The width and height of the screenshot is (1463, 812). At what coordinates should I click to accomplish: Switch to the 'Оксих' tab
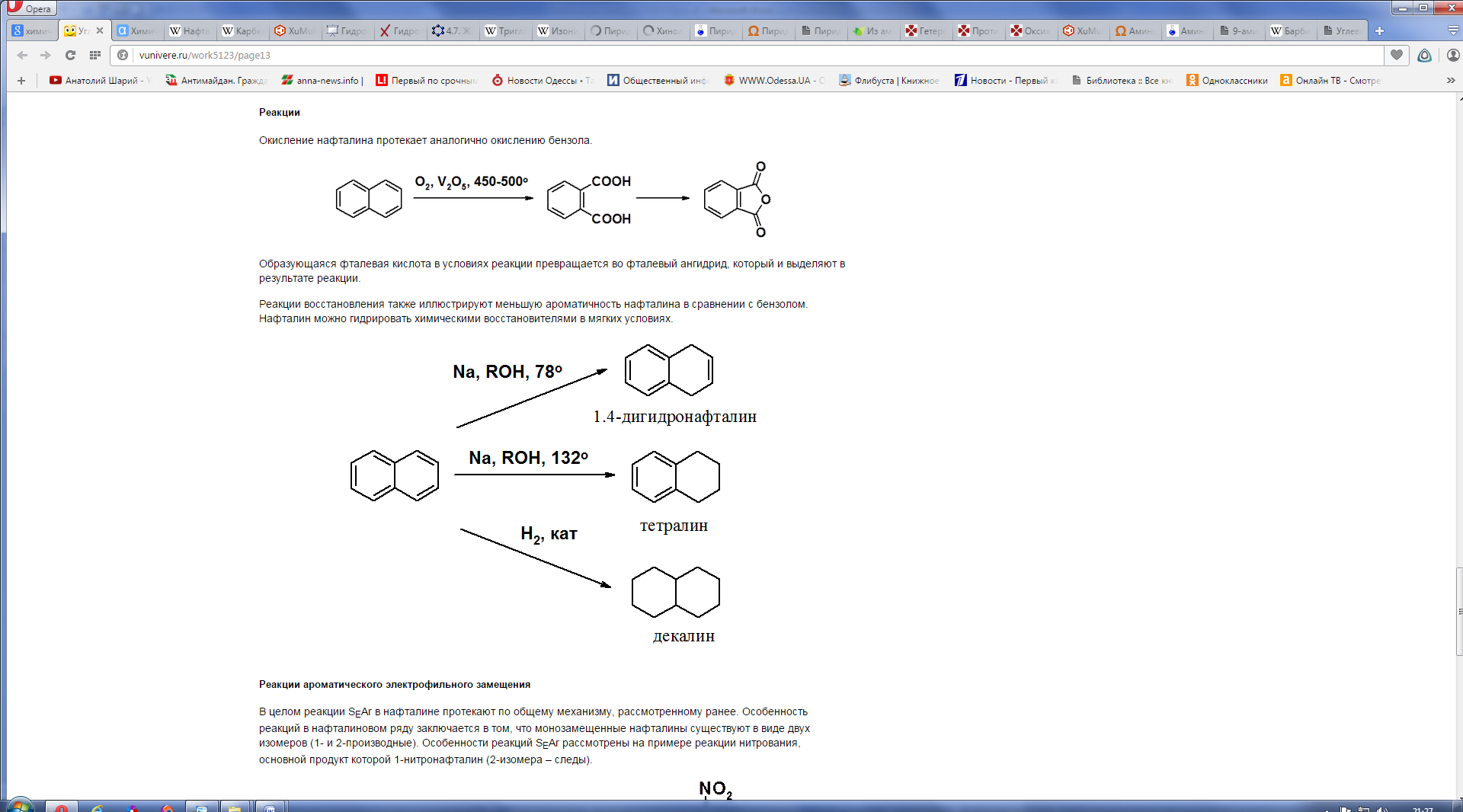point(1031,31)
